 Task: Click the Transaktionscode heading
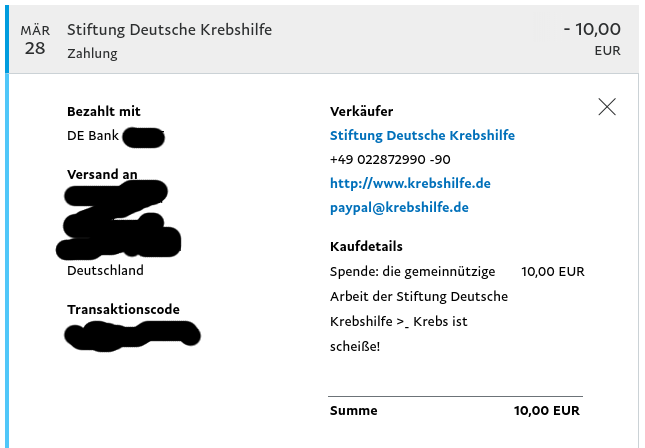123,309
